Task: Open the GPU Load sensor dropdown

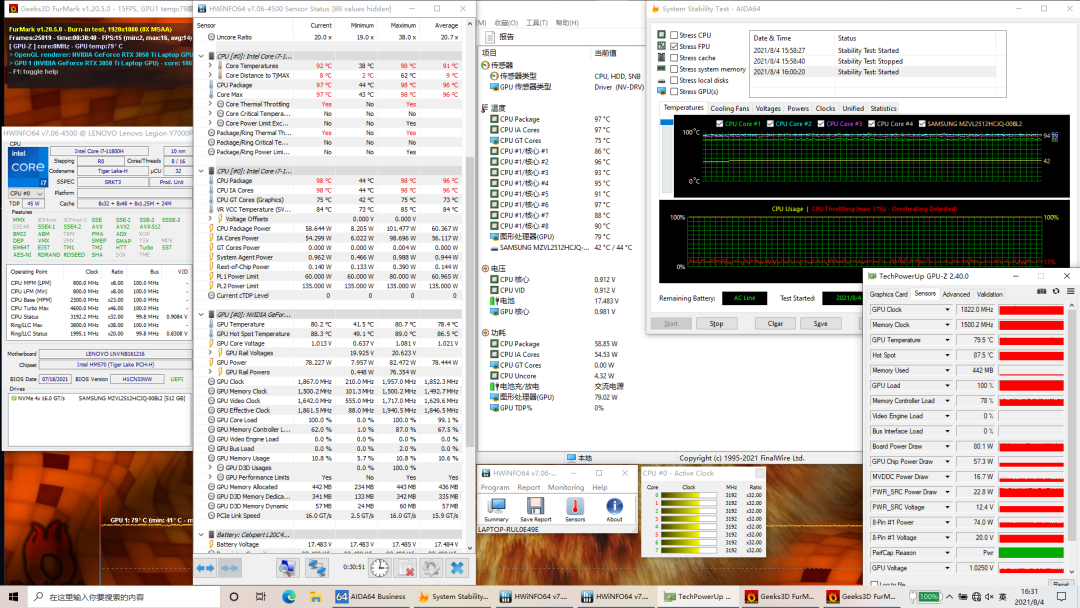Action: click(x=948, y=385)
